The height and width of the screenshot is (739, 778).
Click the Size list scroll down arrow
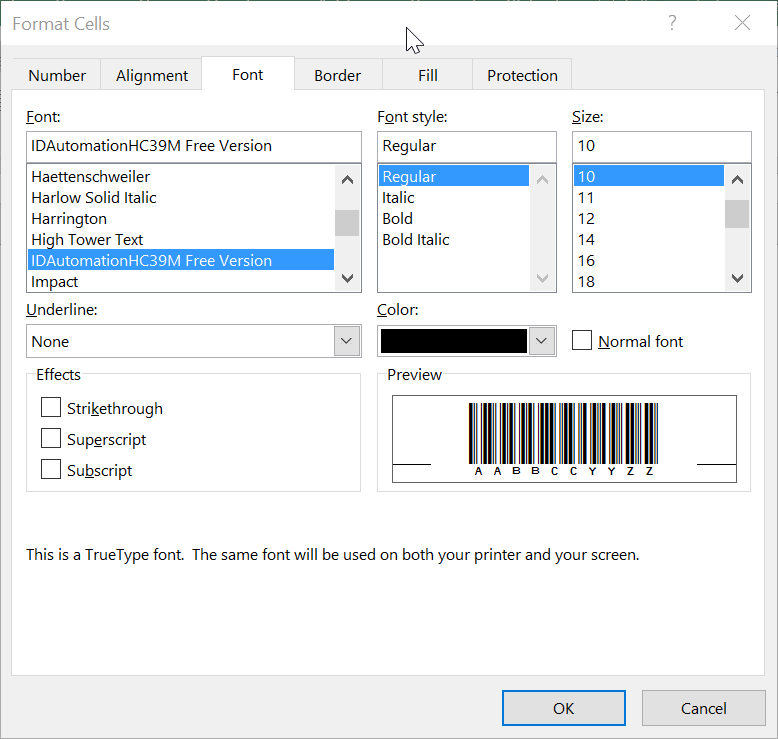pyautogui.click(x=737, y=278)
